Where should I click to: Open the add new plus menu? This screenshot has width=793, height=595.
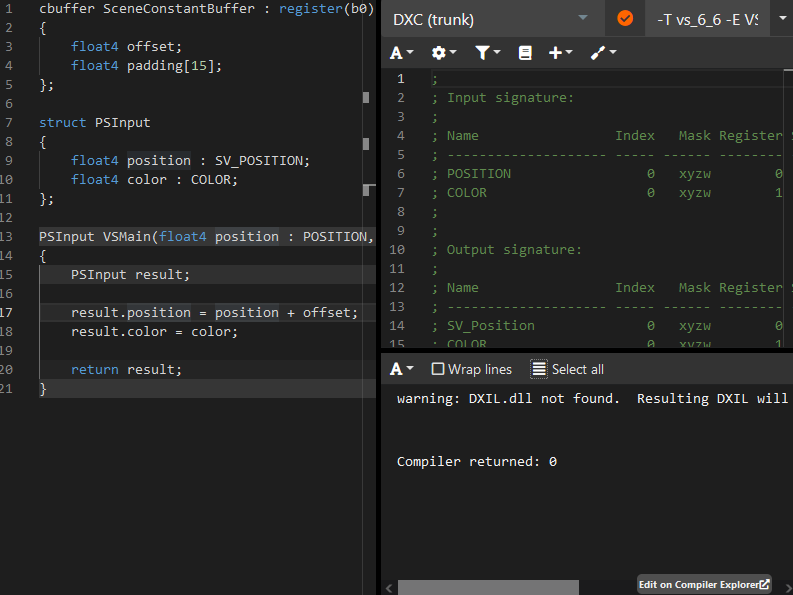tap(560, 53)
